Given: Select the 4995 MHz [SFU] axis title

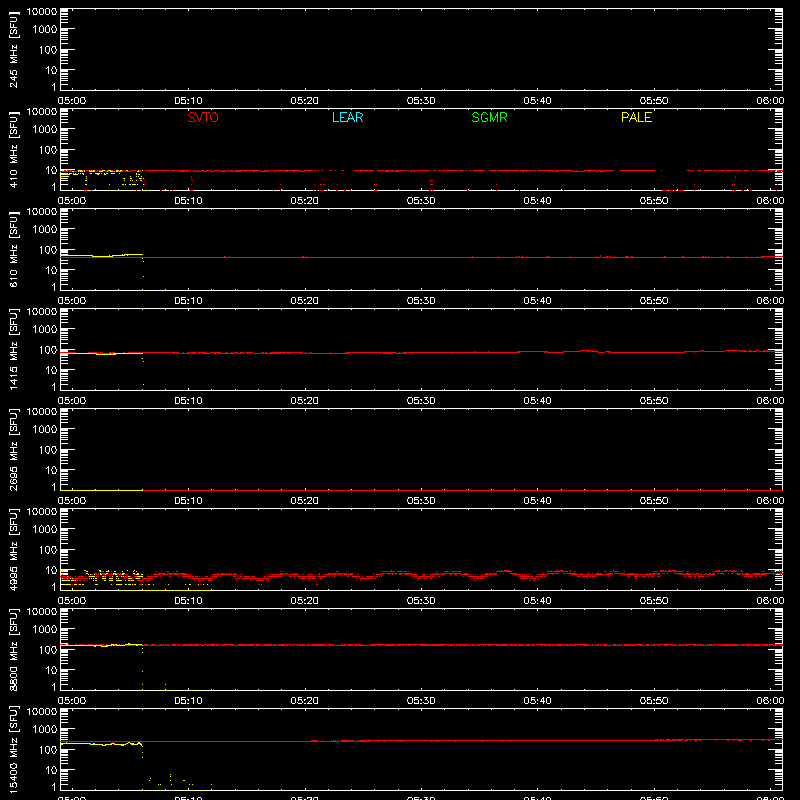Looking at the screenshot, I should tap(14, 549).
